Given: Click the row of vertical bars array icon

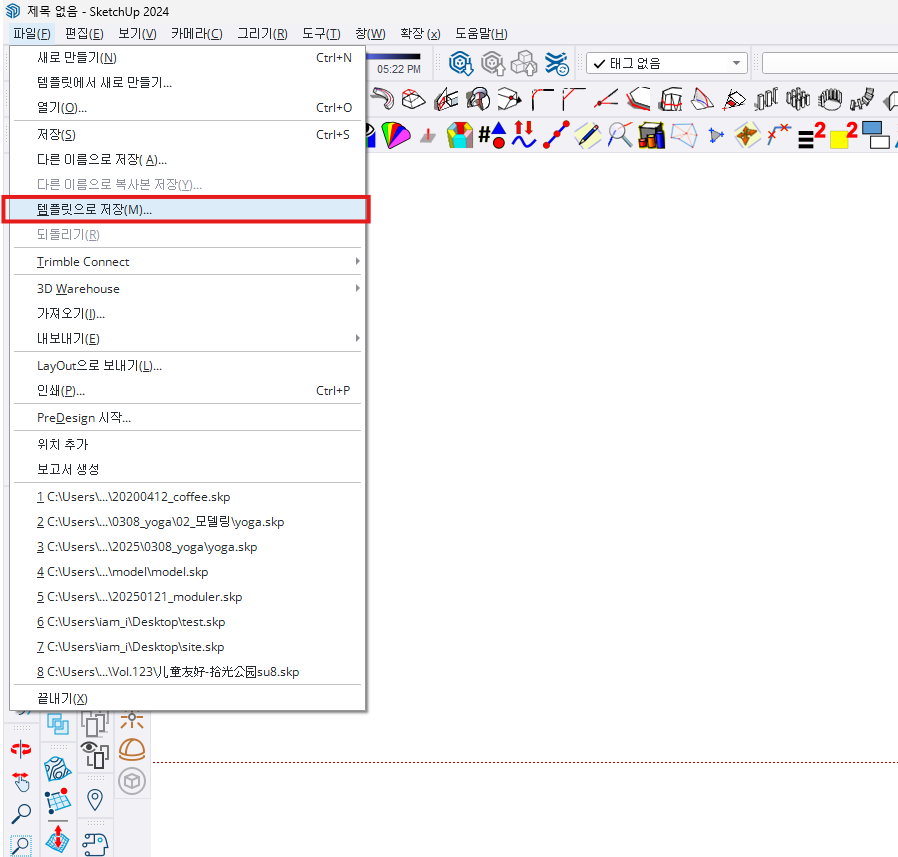Looking at the screenshot, I should pyautogui.click(x=766, y=99).
